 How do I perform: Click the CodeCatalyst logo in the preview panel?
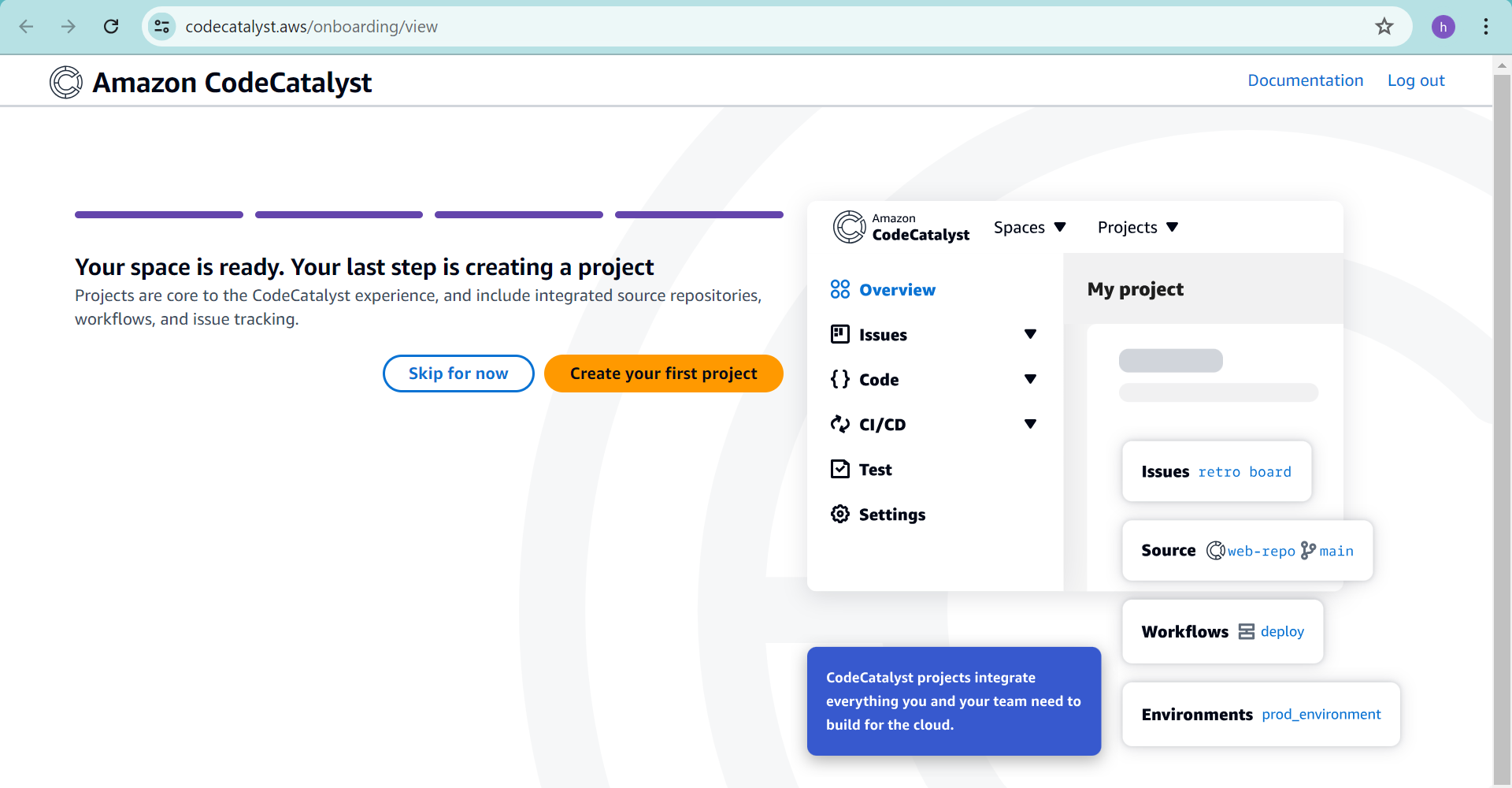847,227
